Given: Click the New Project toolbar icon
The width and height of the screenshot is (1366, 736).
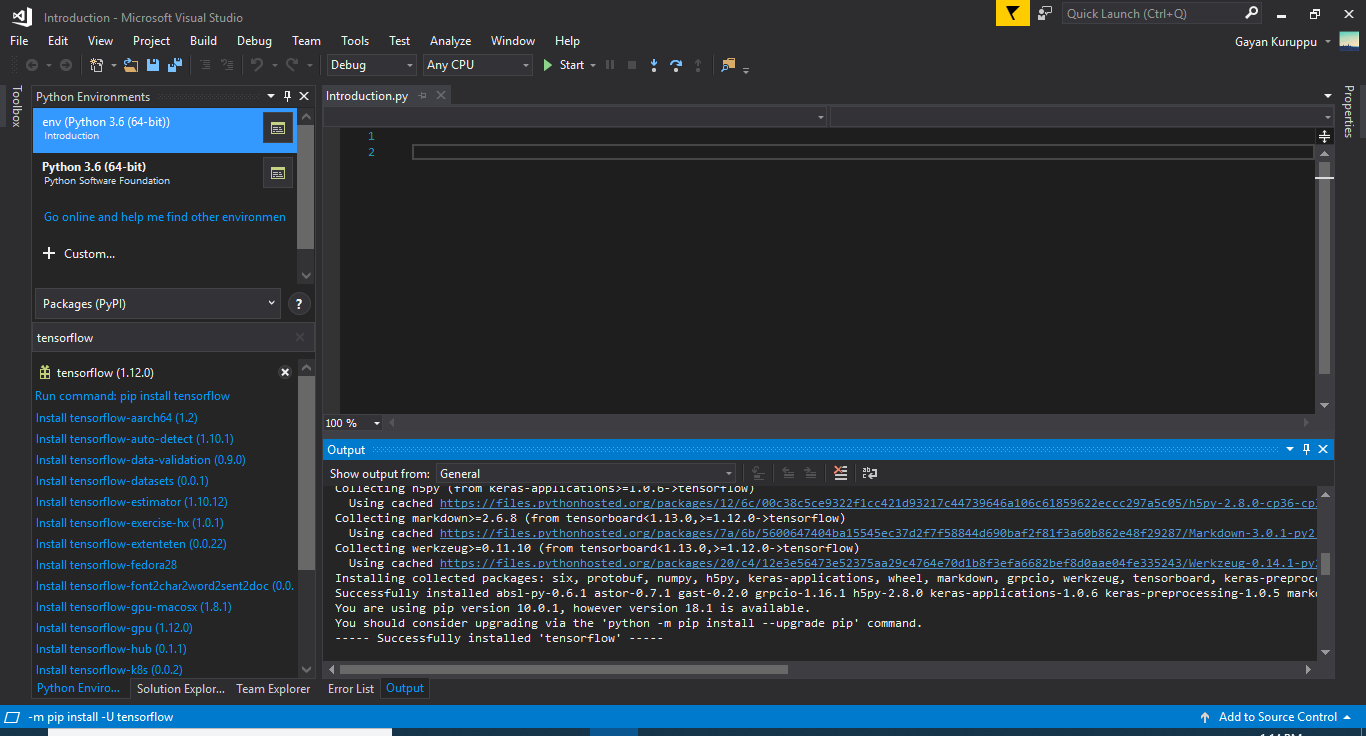Looking at the screenshot, I should 97,65.
